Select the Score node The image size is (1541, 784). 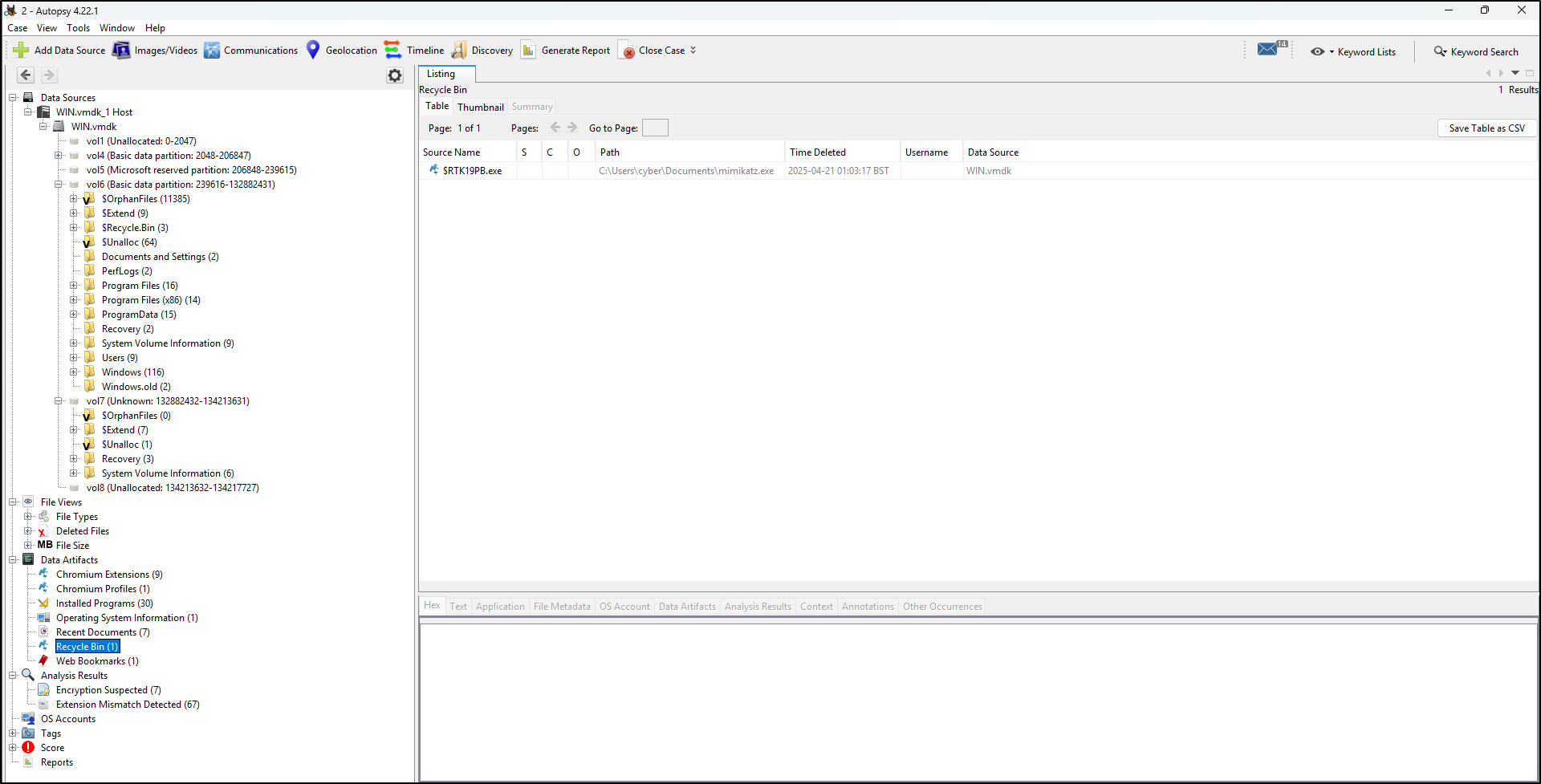point(52,748)
